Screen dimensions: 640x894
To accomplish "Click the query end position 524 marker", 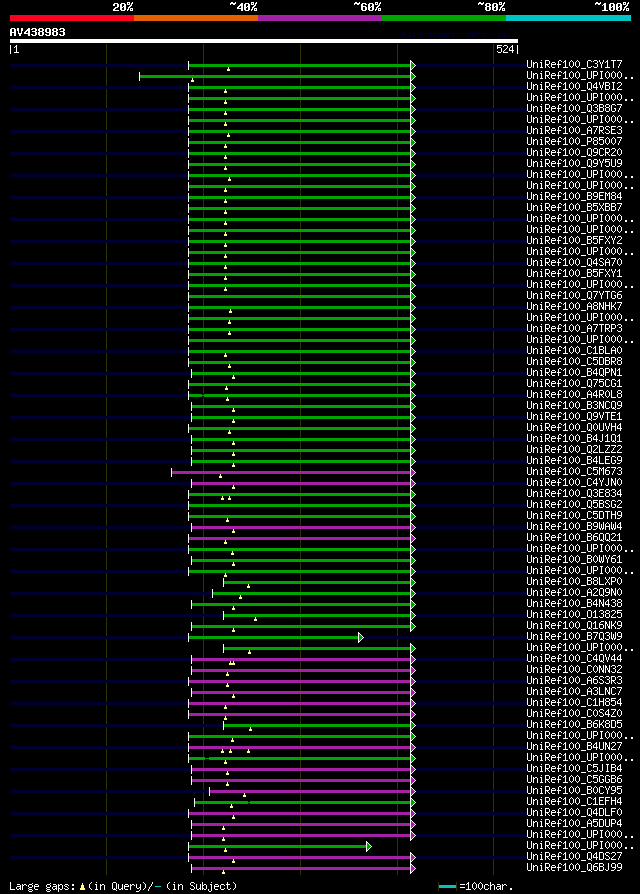I will (x=505, y=50).
